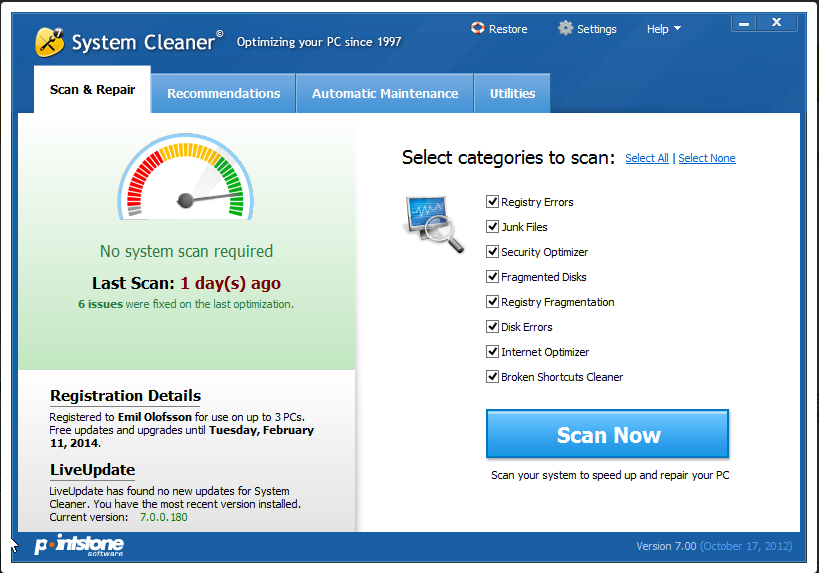819x573 pixels.
Task: Go to the Utilities tab
Action: pyautogui.click(x=512, y=93)
